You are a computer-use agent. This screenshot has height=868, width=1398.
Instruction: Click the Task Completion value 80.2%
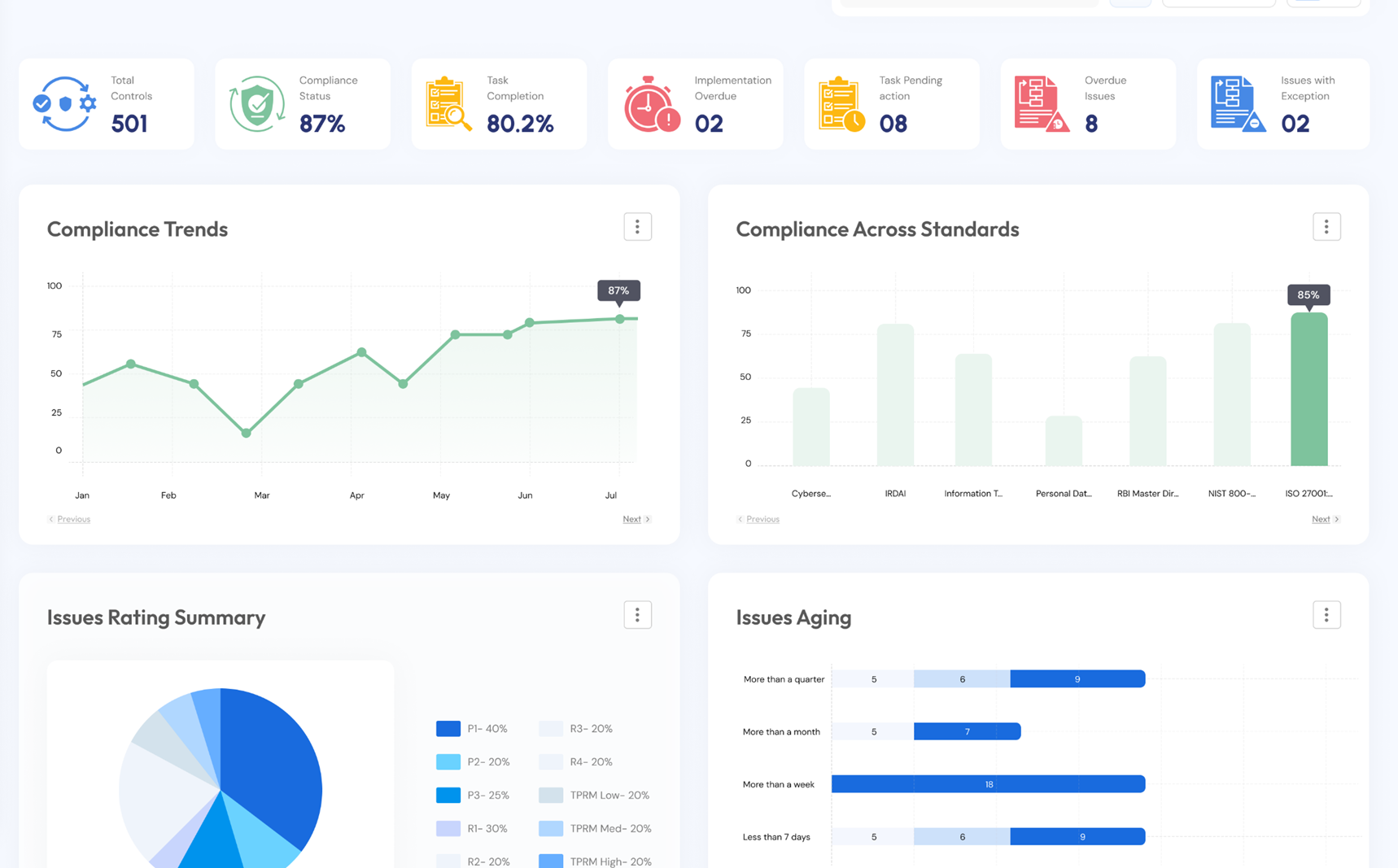click(520, 124)
